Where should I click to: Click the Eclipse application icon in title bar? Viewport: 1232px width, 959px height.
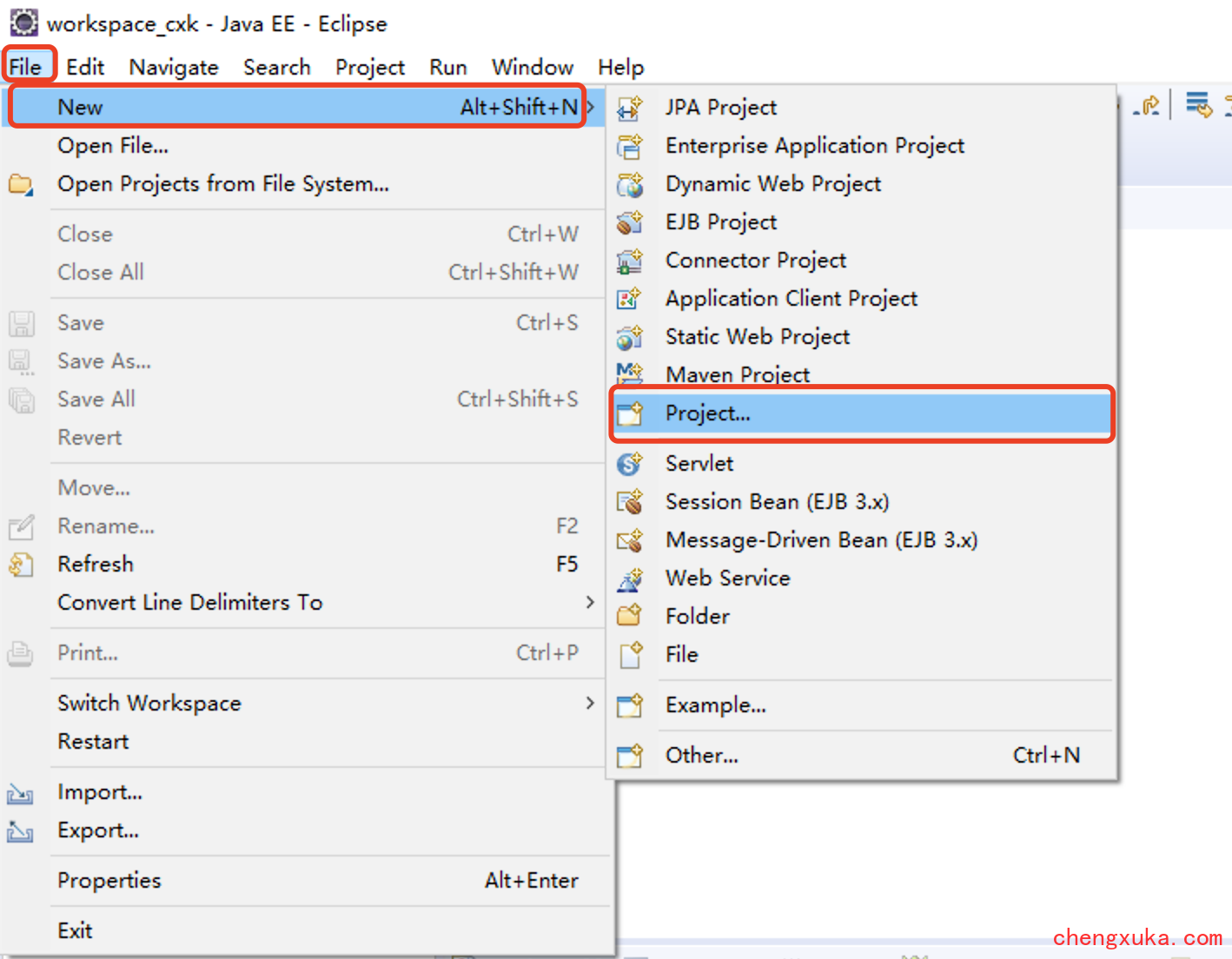point(23,23)
